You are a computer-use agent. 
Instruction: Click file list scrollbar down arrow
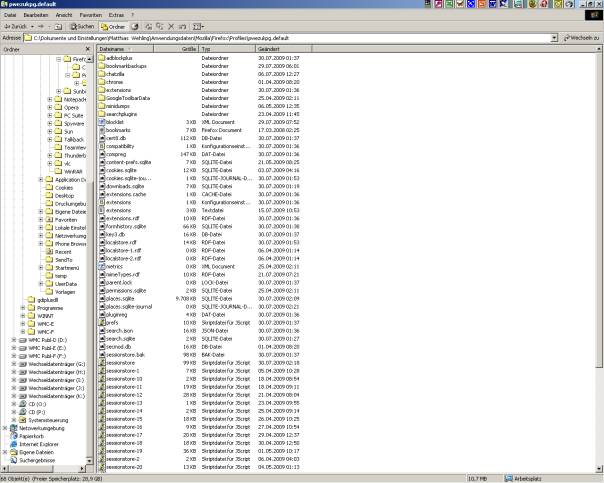pos(599,469)
